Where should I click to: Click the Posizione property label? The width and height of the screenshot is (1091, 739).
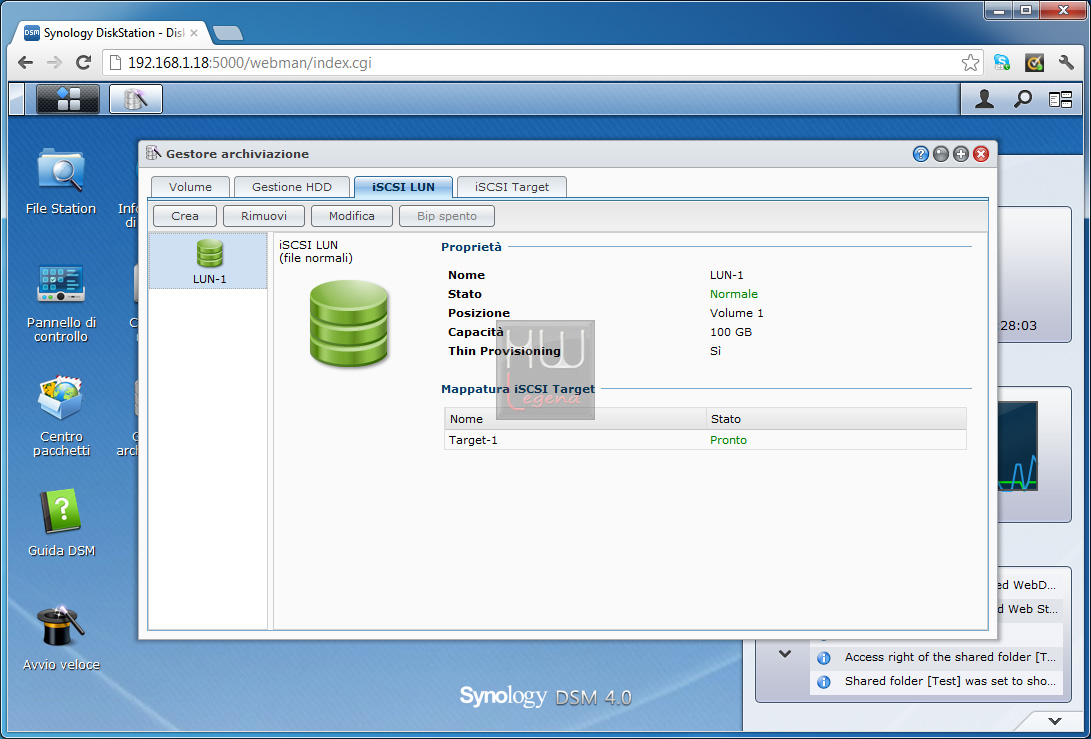(x=479, y=313)
